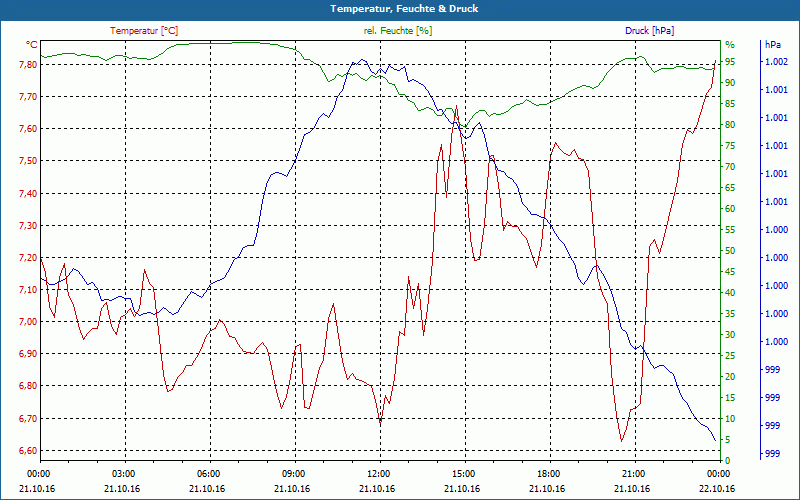Click the '6,70' temperature axis value

point(29,418)
